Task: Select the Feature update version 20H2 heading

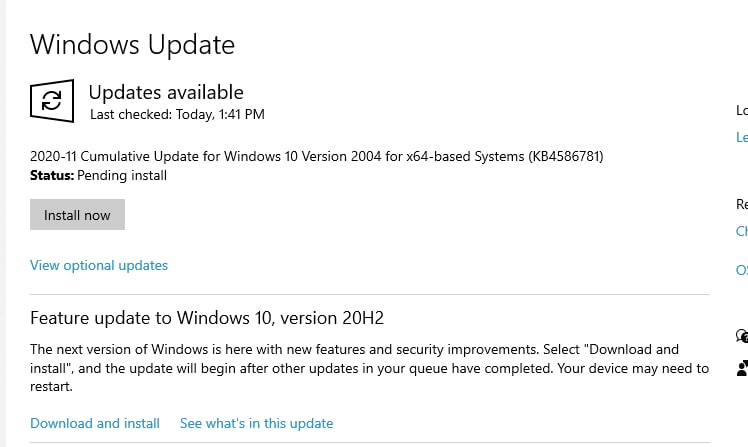Action: (207, 318)
